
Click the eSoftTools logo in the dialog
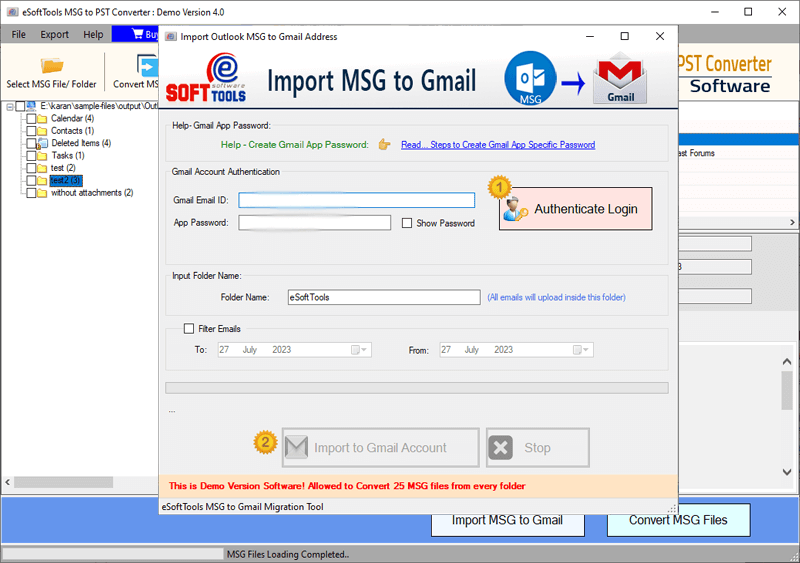(x=206, y=78)
